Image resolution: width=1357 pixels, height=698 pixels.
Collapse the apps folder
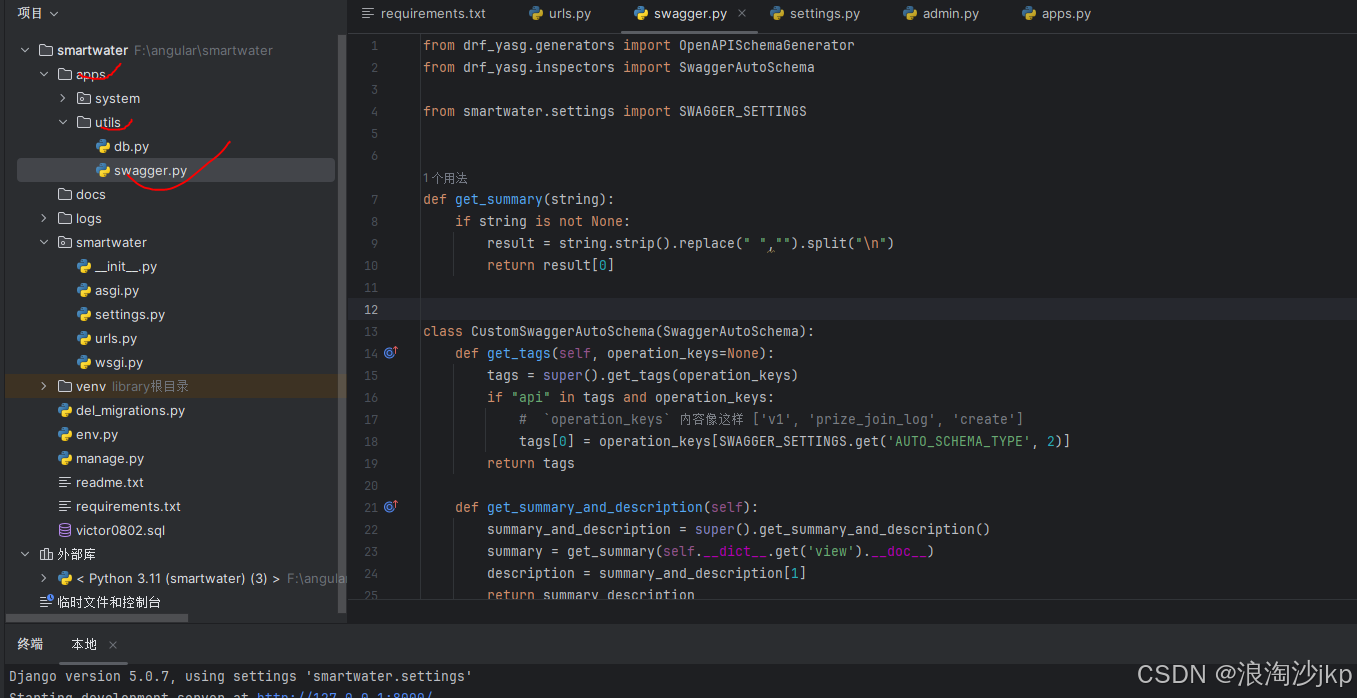[x=44, y=75]
